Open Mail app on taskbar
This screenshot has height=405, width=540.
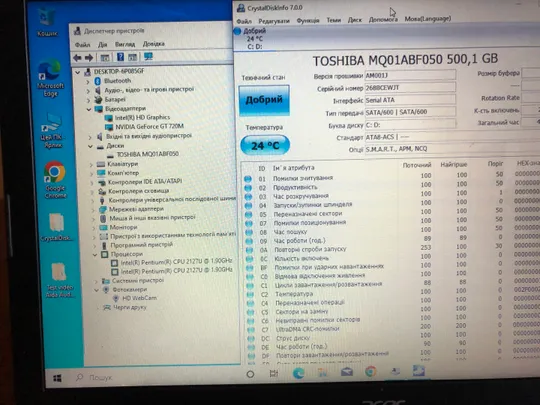pyautogui.click(x=346, y=372)
